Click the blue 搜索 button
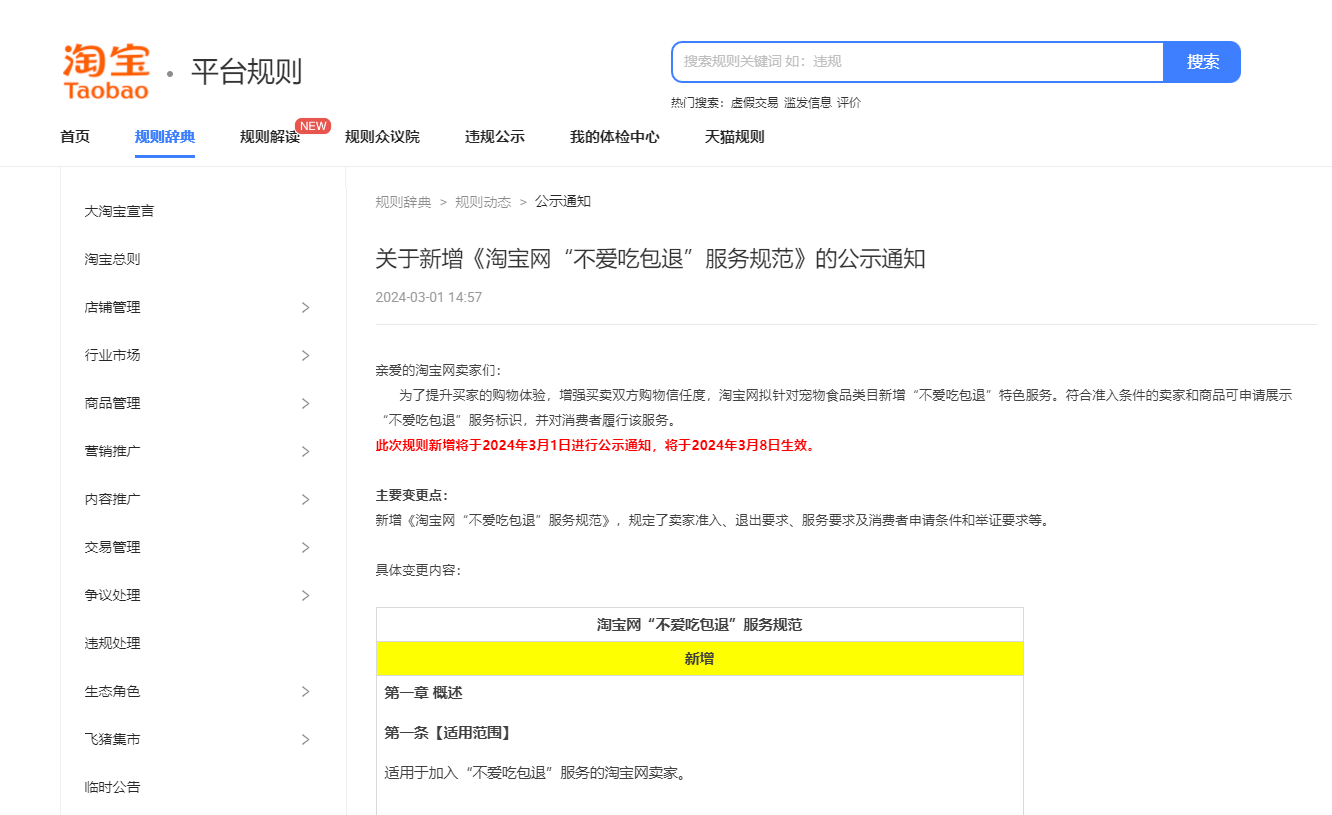This screenshot has width=1332, height=815. pyautogui.click(x=1203, y=62)
